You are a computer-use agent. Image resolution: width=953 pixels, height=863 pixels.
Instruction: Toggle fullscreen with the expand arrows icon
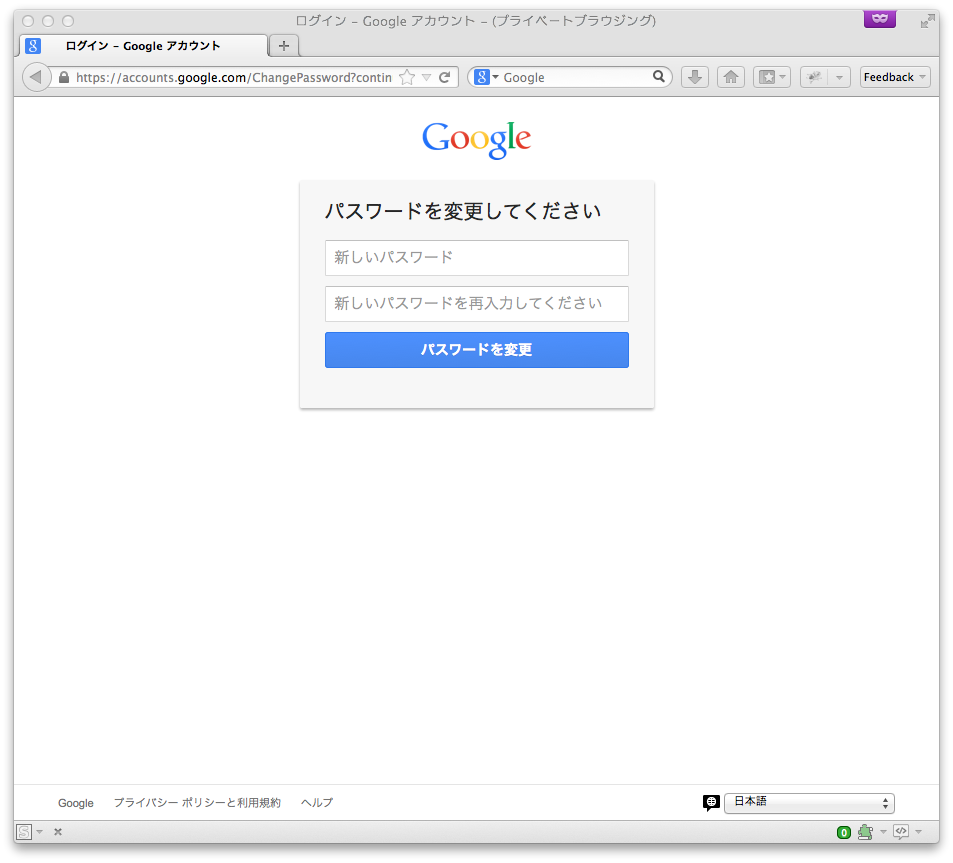point(927,21)
